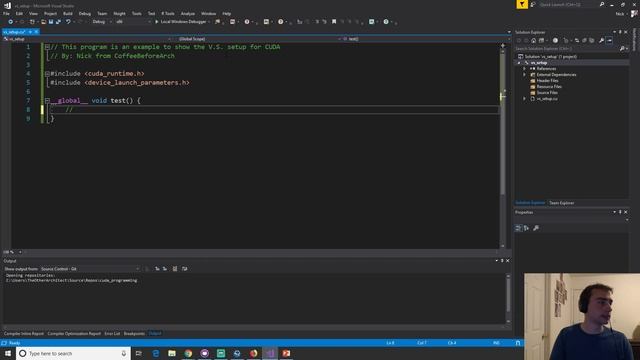This screenshot has width=640, height=360.
Task: Click the Solution Explorer search magnifier icon
Action: coord(622,49)
